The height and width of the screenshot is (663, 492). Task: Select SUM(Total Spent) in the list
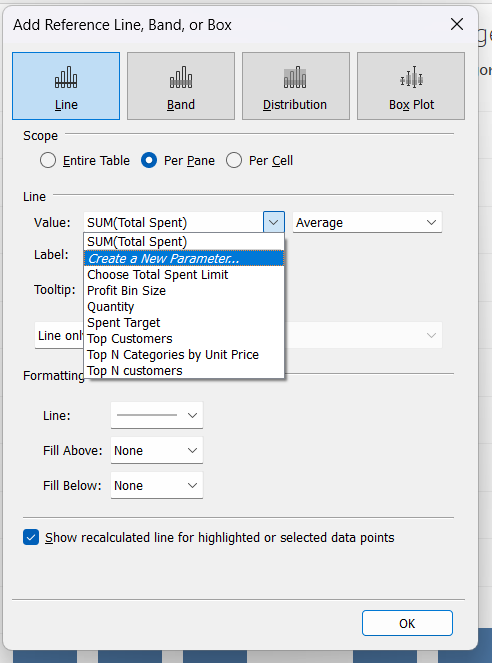(184, 241)
